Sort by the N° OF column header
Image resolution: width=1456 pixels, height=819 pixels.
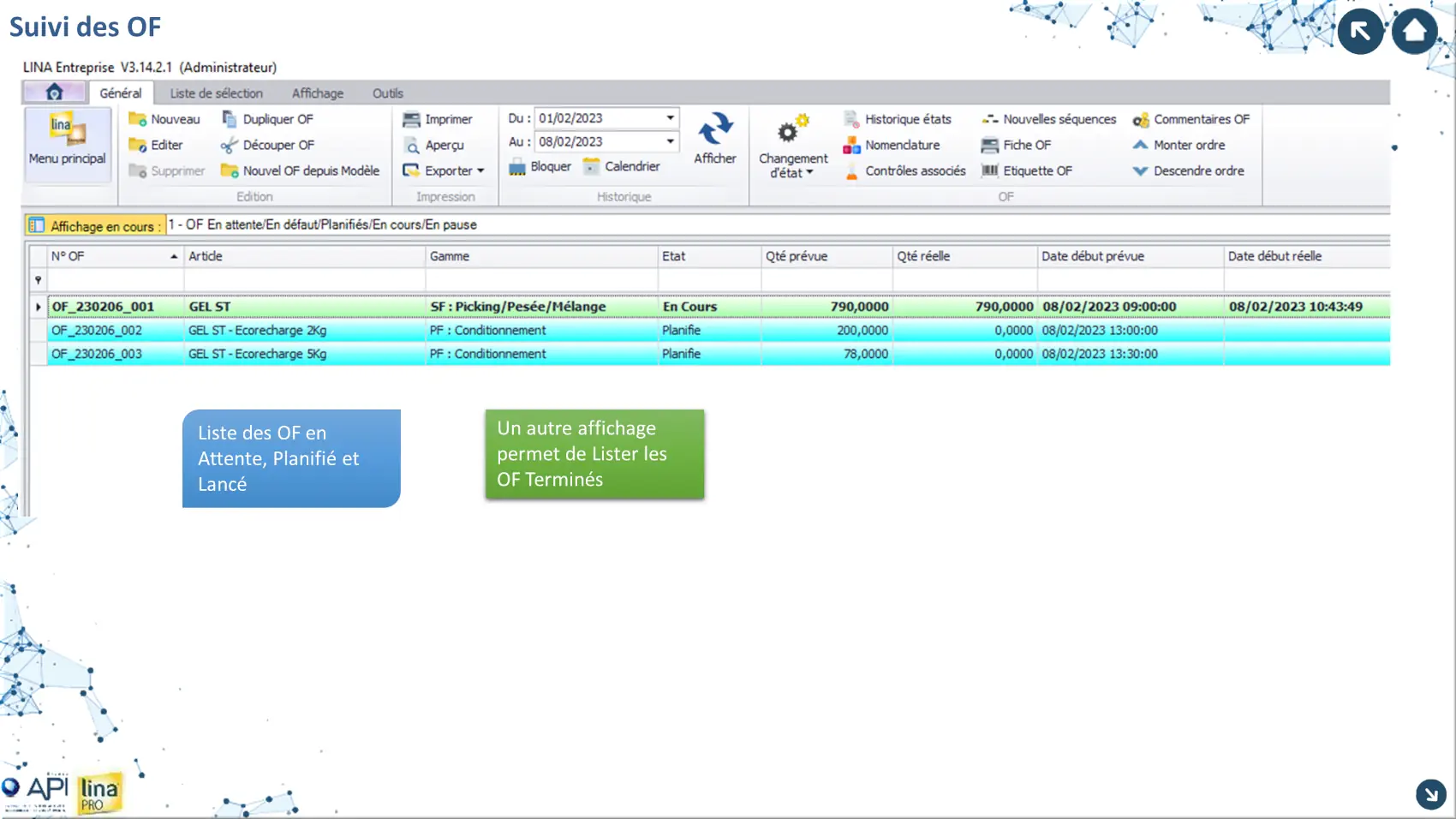pos(111,256)
